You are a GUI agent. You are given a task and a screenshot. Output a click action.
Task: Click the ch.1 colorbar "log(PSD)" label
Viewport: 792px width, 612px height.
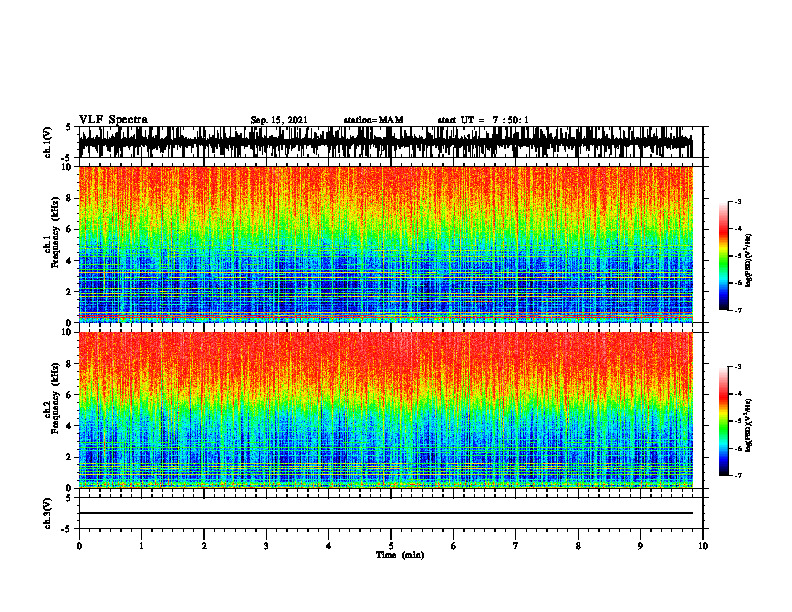pos(749,260)
